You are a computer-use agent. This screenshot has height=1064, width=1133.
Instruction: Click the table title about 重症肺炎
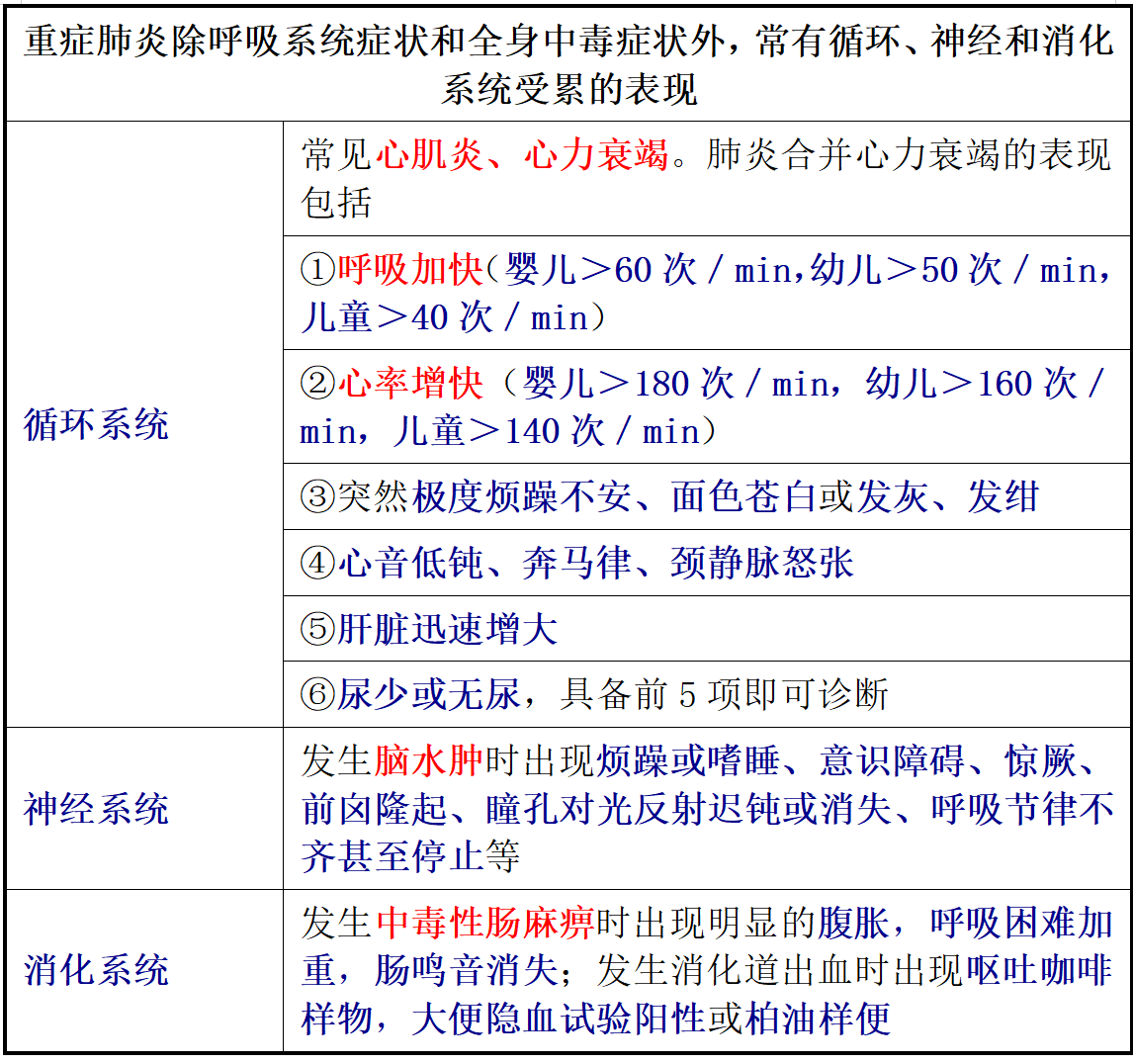tap(568, 64)
